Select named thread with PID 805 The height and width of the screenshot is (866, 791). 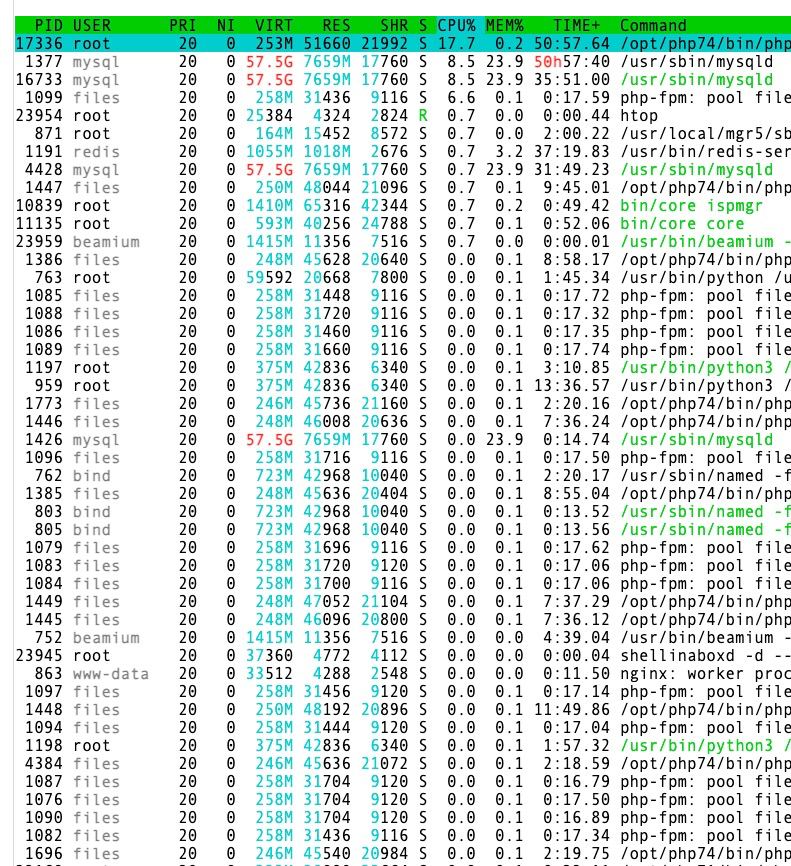point(403,529)
